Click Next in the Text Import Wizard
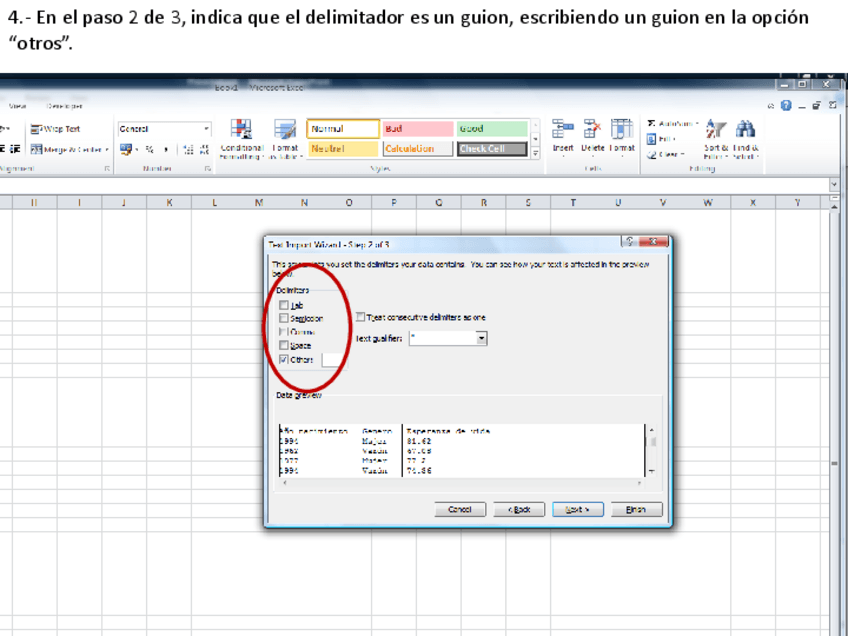Viewport: 848px width, 636px height. [577, 509]
